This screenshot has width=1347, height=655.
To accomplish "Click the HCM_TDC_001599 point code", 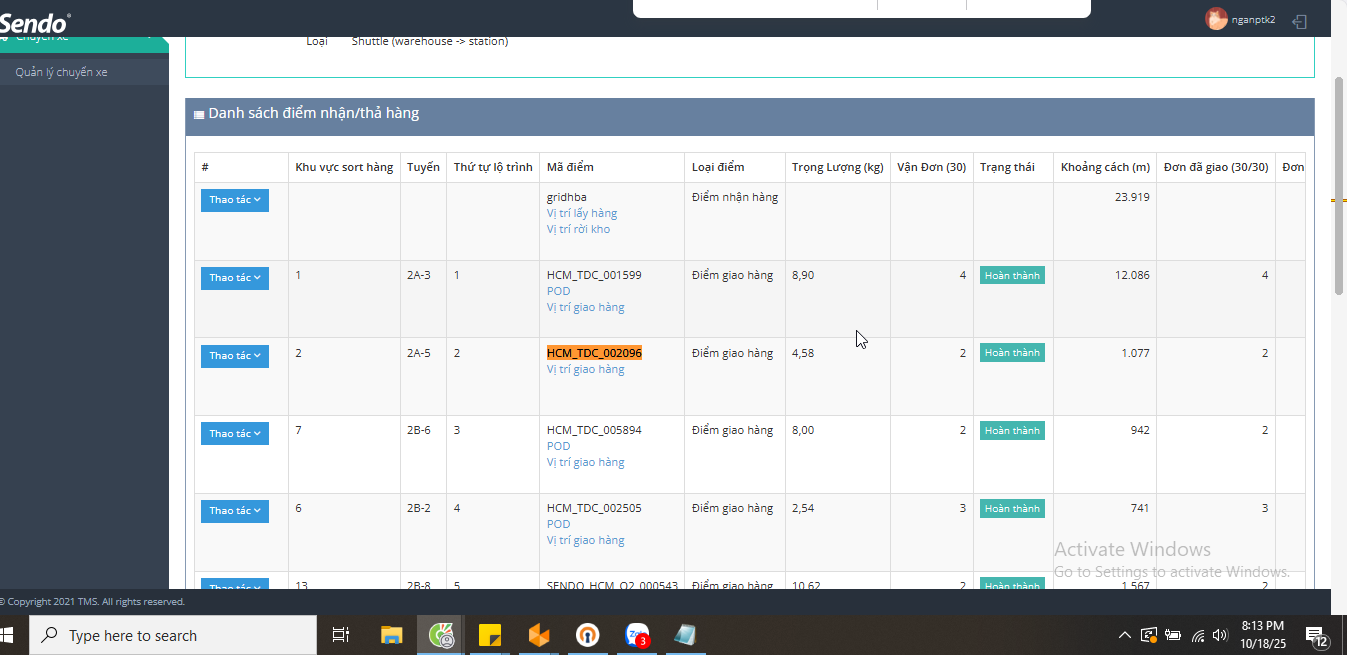I will 594,275.
